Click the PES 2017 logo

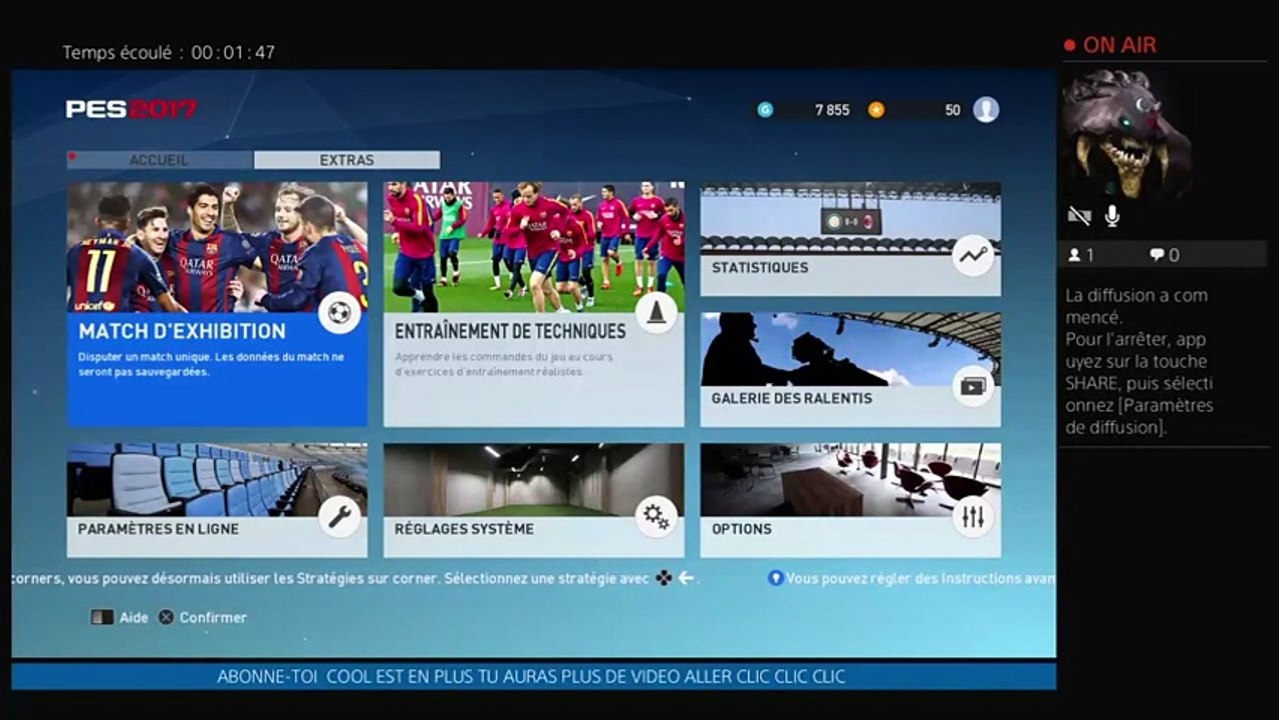(131, 109)
